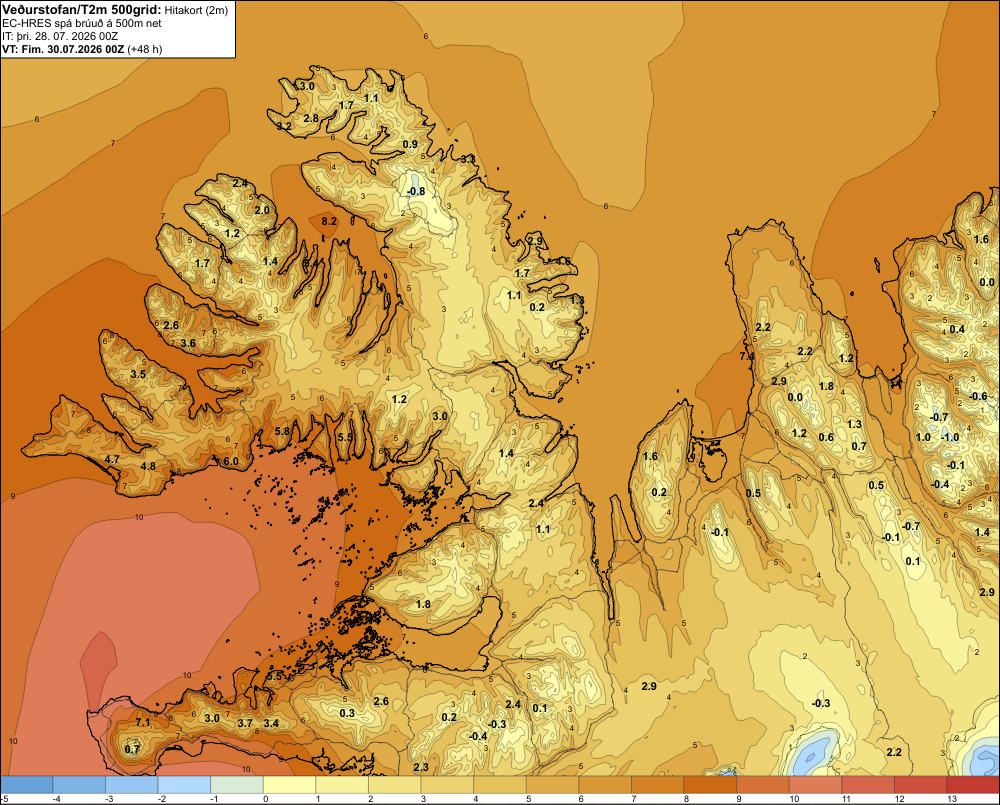Click the 2.3 temperature label
This screenshot has height=805, width=1000.
pos(421,767)
